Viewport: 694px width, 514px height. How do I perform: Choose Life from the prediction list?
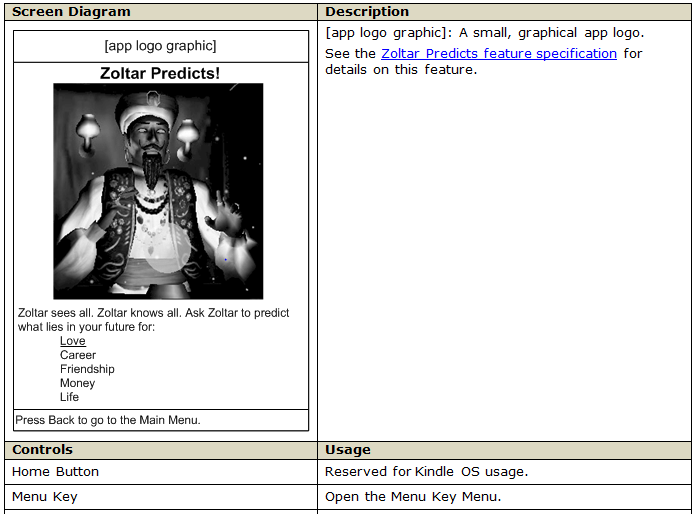(x=69, y=397)
